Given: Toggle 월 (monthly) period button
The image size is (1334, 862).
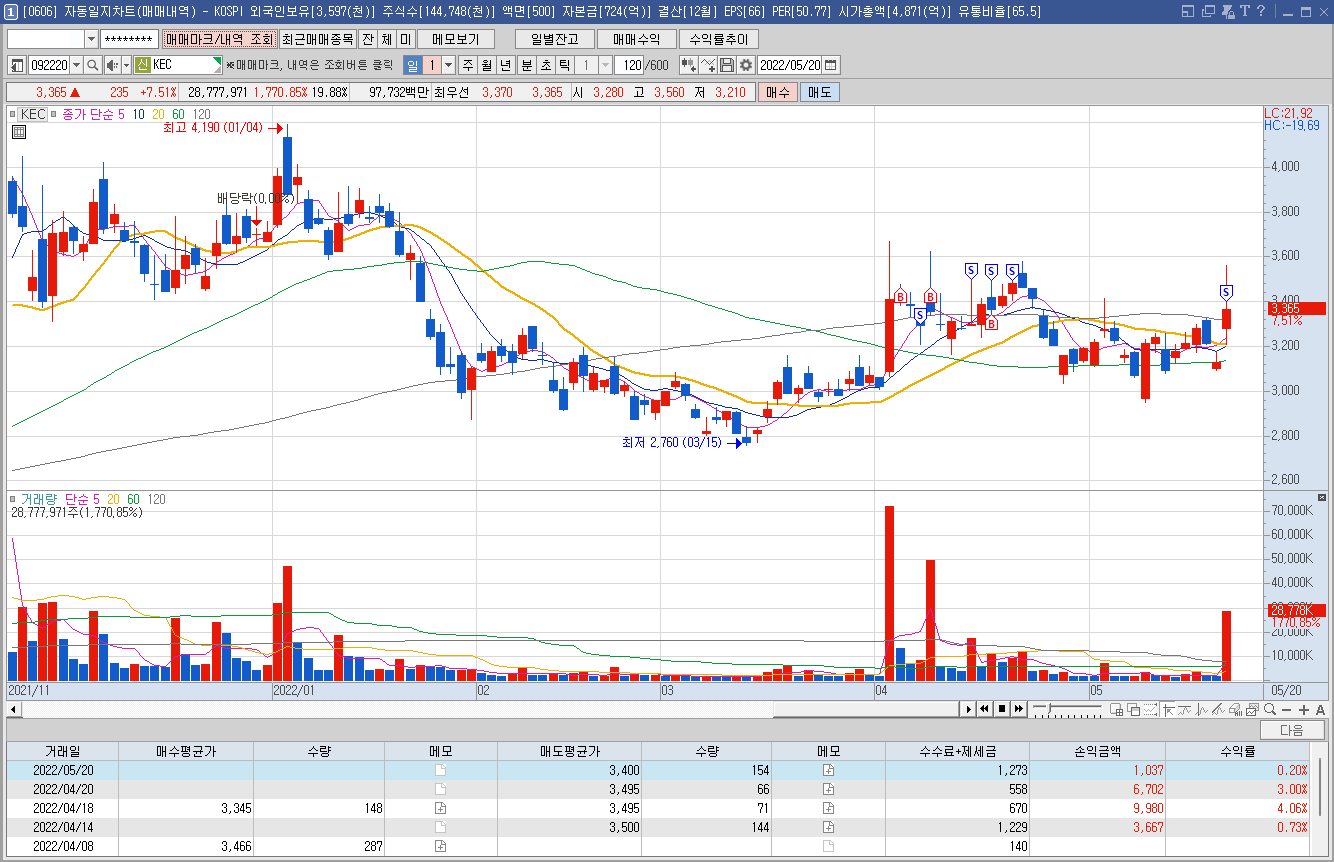Looking at the screenshot, I should (x=486, y=65).
